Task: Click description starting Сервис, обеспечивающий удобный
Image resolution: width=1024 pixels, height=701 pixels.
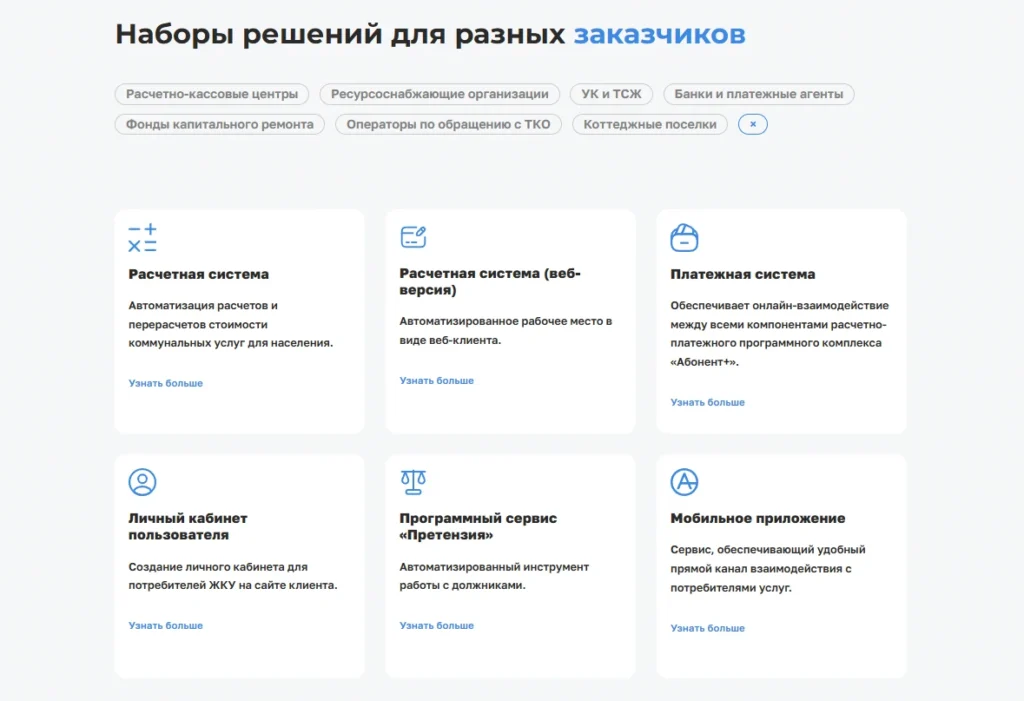Action: pos(767,568)
